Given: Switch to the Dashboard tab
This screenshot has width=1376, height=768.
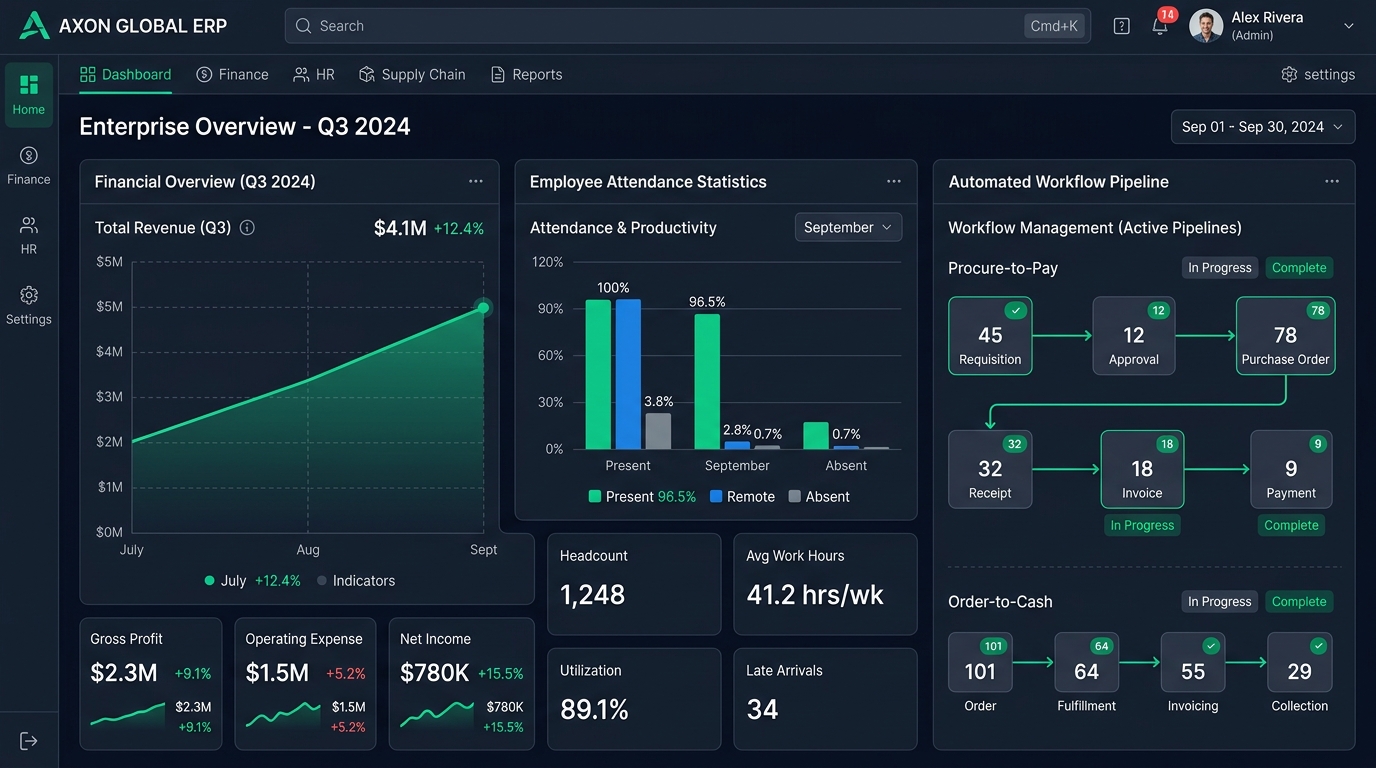Looking at the screenshot, I should [125, 75].
